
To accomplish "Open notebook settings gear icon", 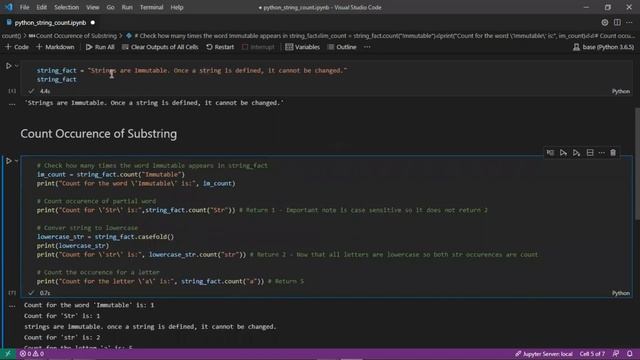I will pyautogui.click(x=604, y=23).
